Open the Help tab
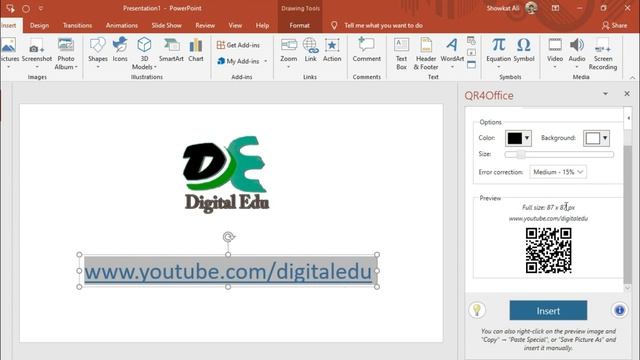 (x=262, y=25)
